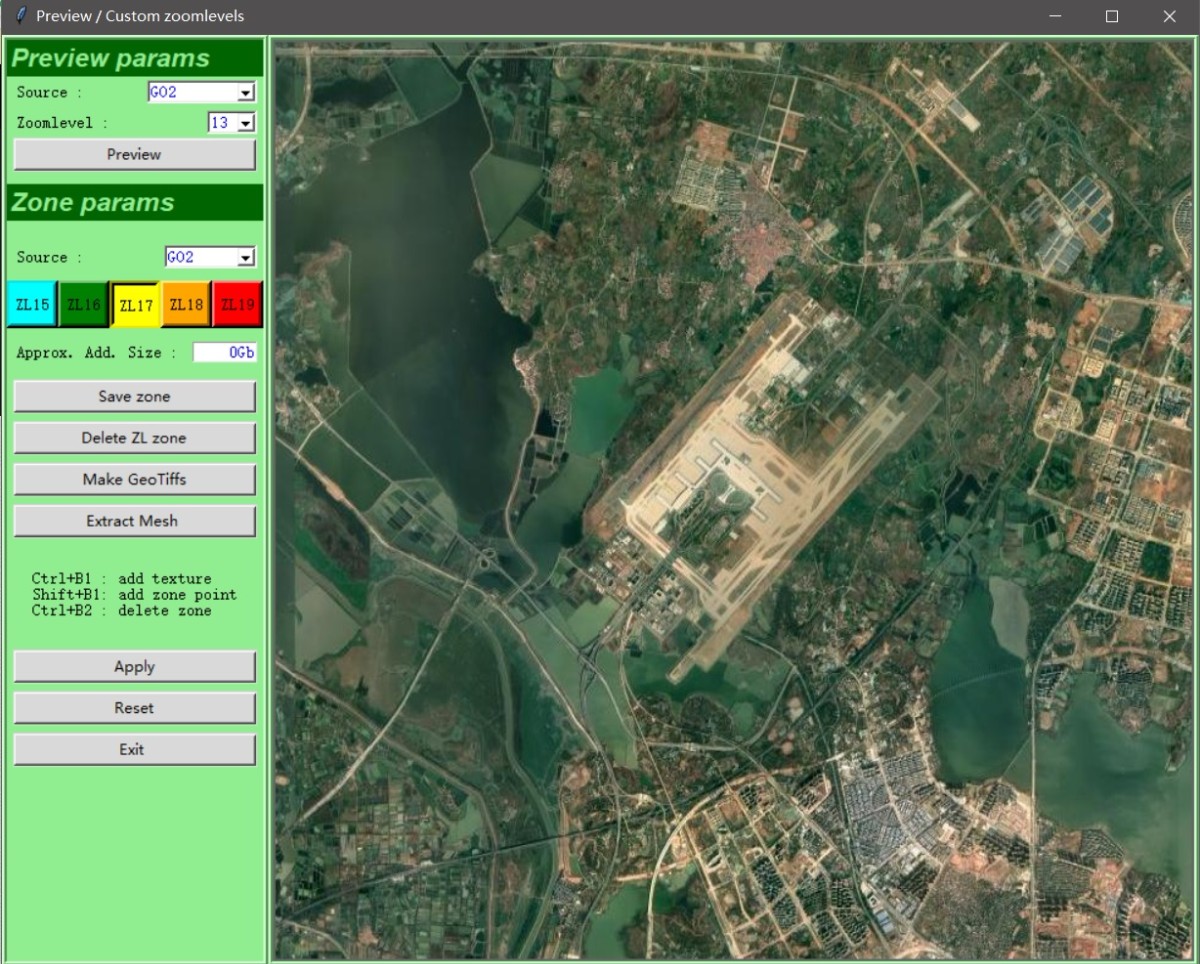Apply the custom zoomlevel settings
1200x964 pixels.
coord(134,667)
